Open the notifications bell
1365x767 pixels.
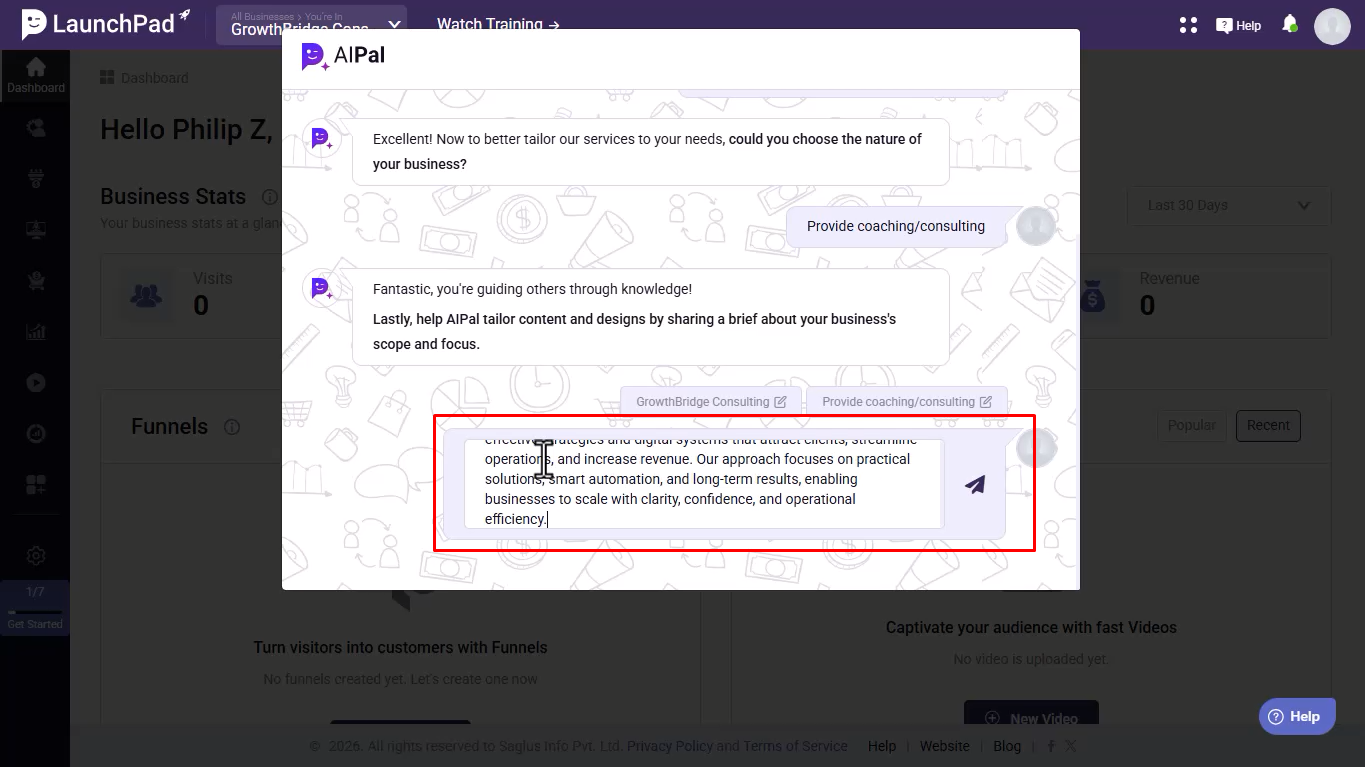click(x=1290, y=24)
